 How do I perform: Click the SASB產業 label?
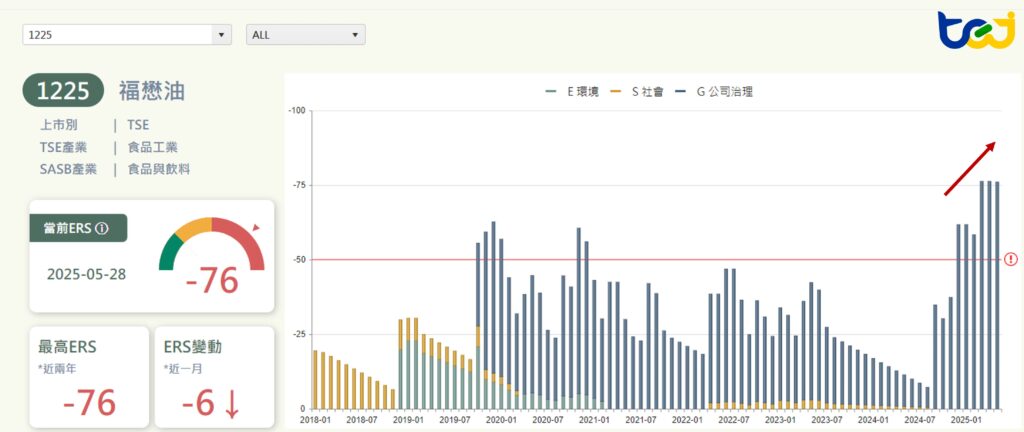(69, 170)
